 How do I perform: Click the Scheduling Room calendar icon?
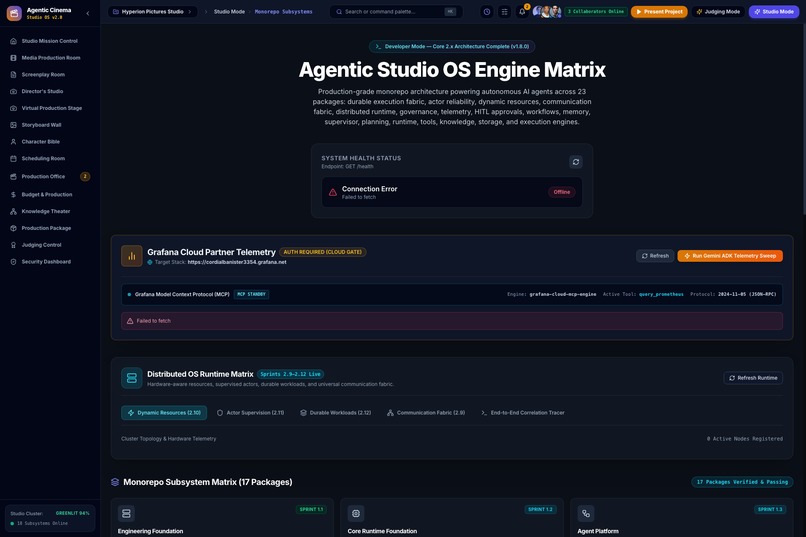[13, 158]
